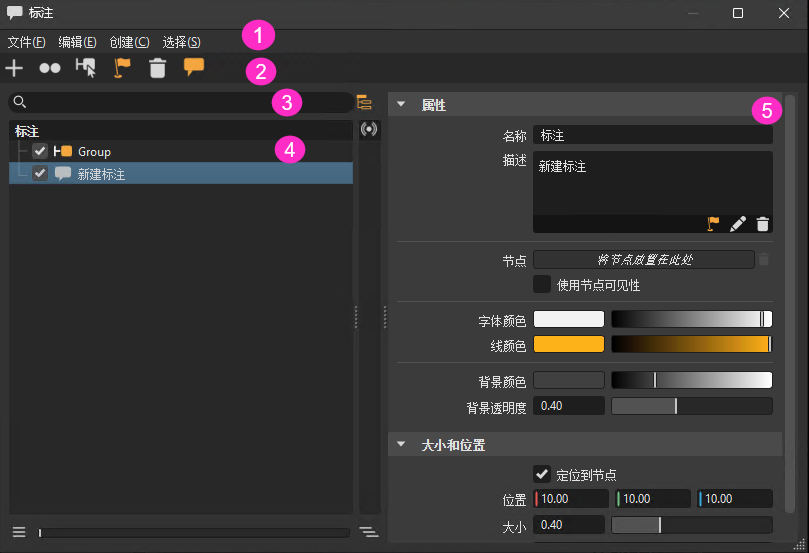Click the orange flag toolbar icon
Image resolution: width=809 pixels, height=553 pixels.
pyautogui.click(x=122, y=68)
